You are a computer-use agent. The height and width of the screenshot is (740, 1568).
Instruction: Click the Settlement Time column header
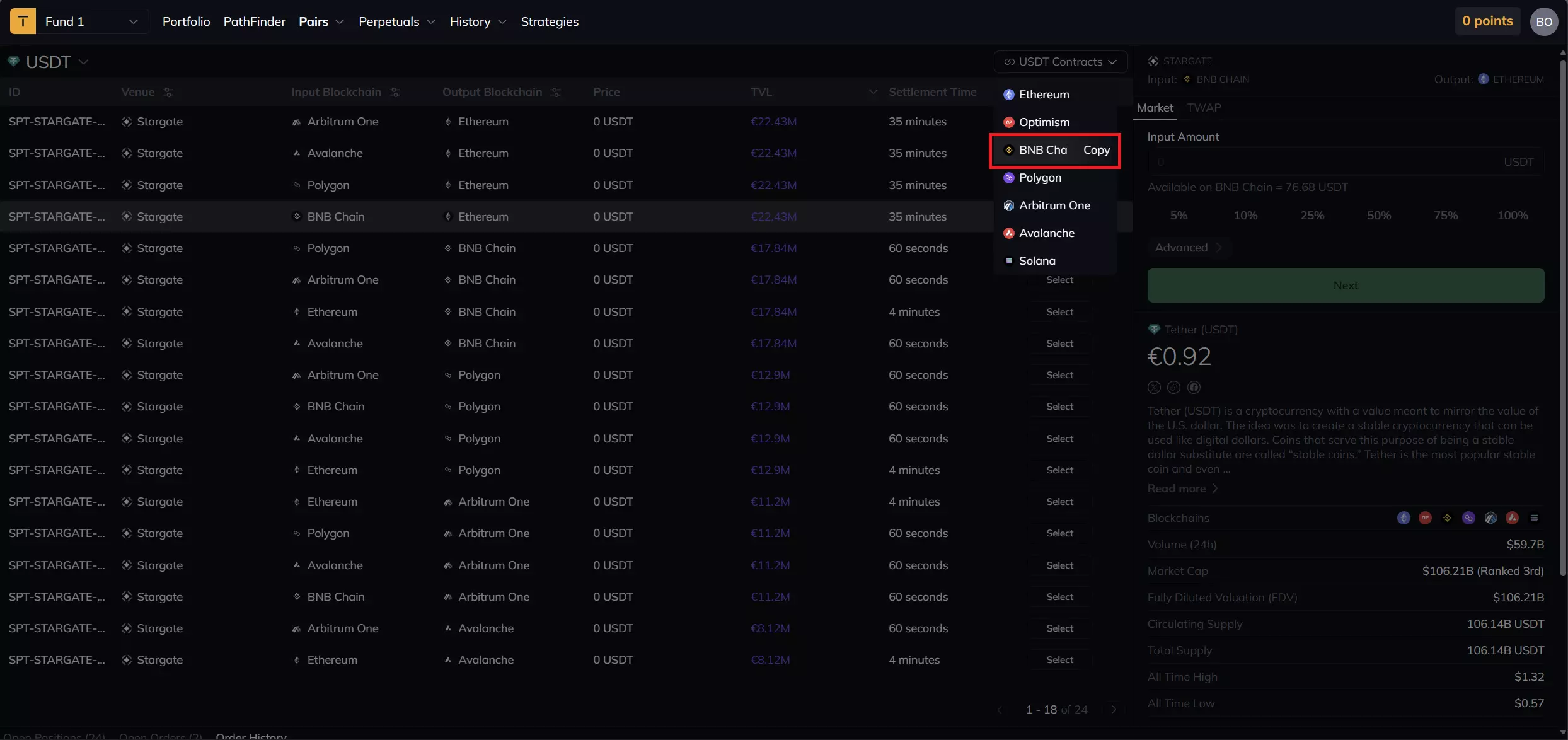point(932,92)
